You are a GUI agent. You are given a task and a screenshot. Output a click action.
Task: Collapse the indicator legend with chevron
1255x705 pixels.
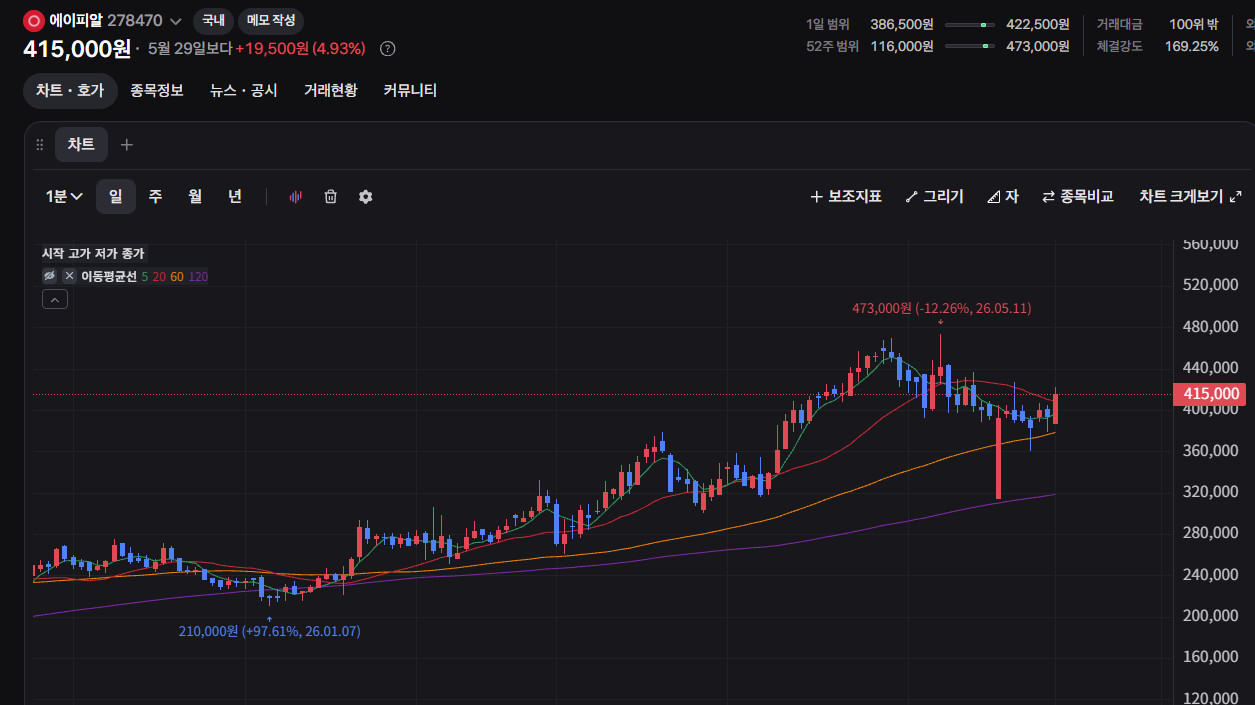(55, 299)
